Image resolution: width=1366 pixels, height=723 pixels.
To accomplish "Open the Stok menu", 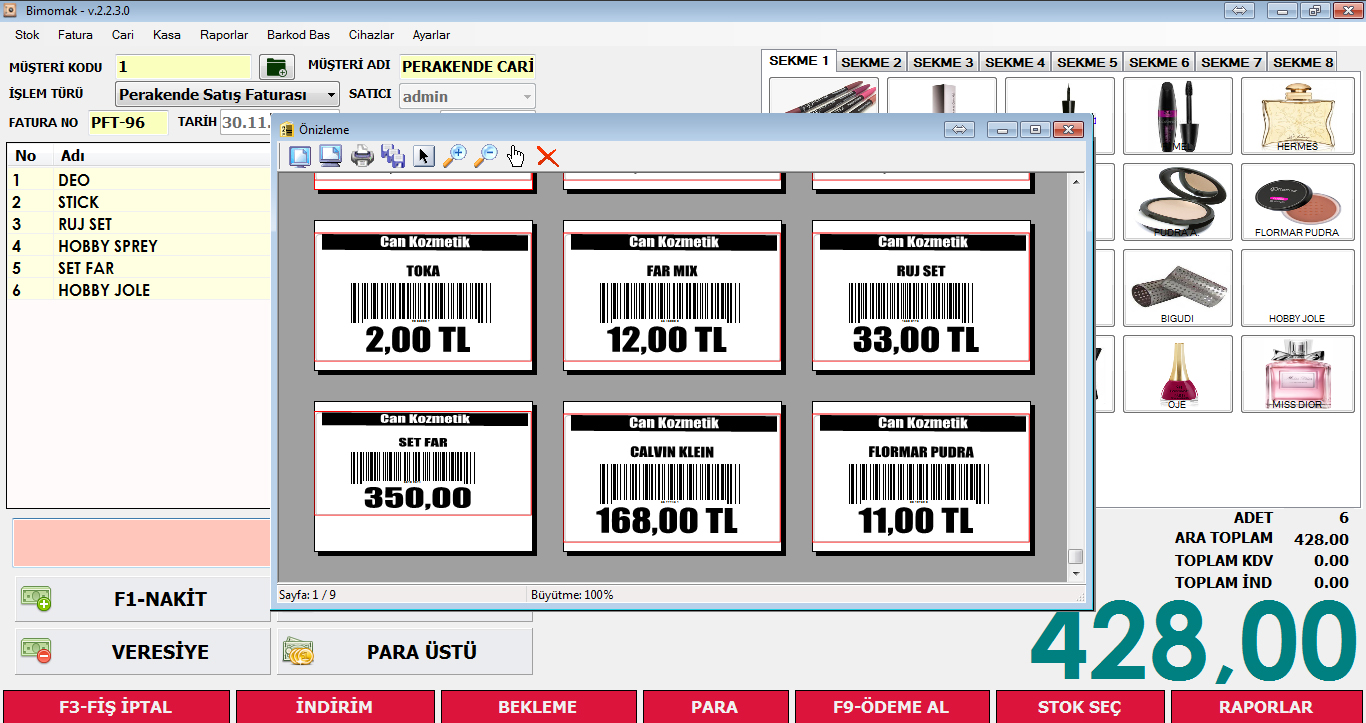I will pos(27,34).
